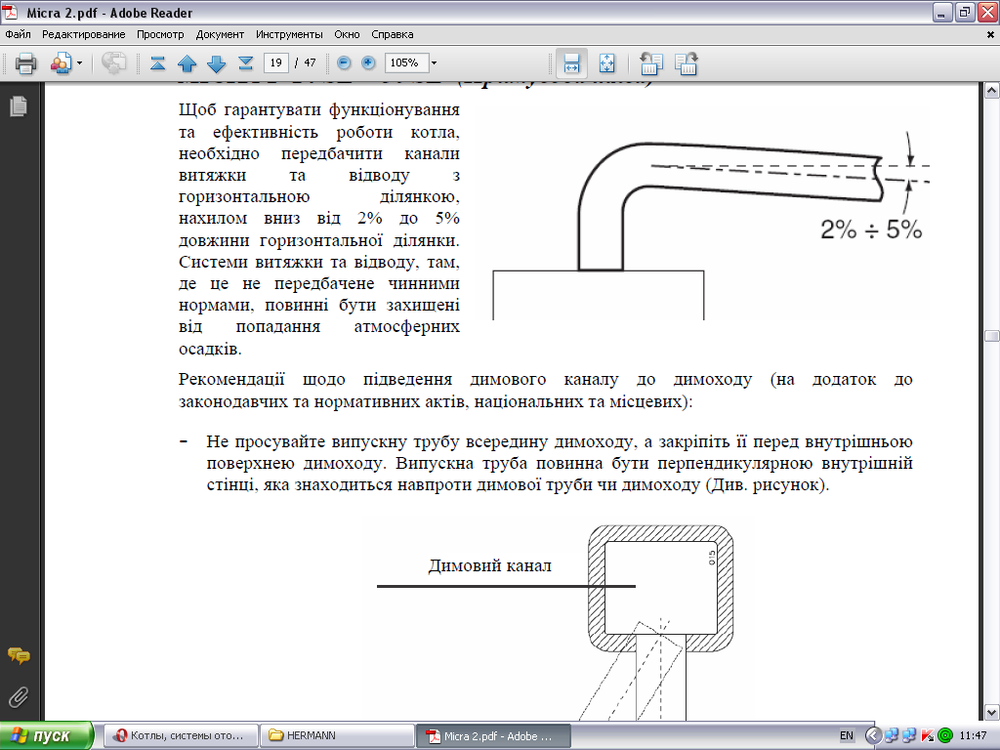Open the Документ menu
Image resolution: width=1000 pixels, height=750 pixels.
220,33
